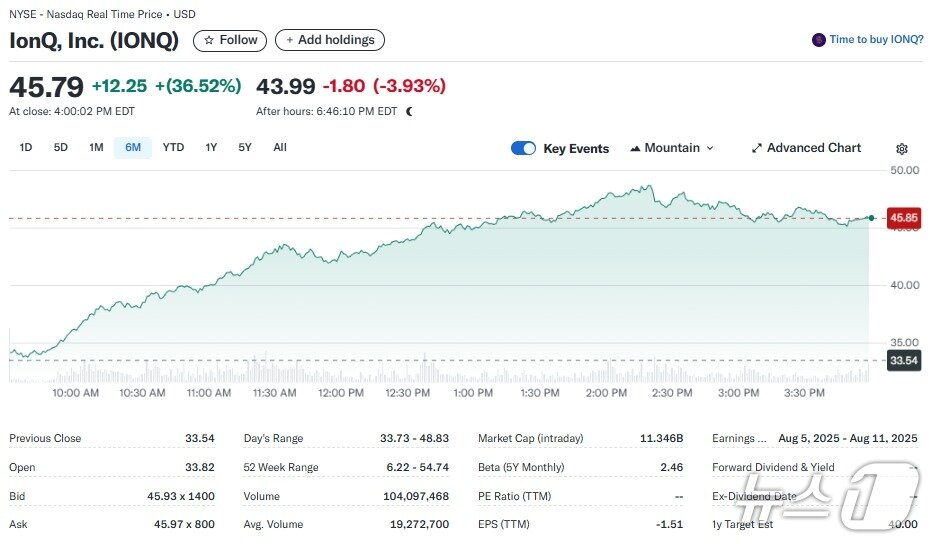Image resolution: width=933 pixels, height=544 pixels.
Task: Click the after-hours moon icon
Action: 409,111
